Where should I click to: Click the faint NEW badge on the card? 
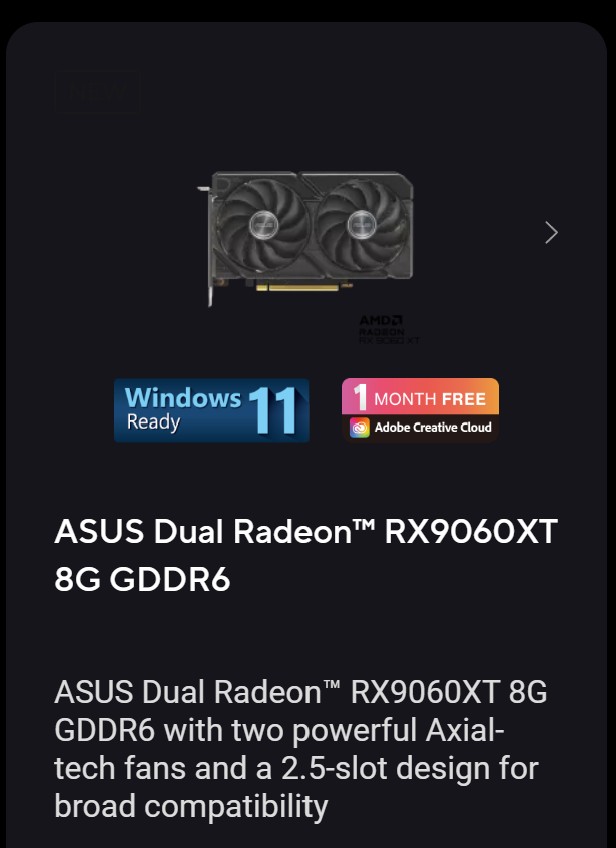click(x=97, y=92)
